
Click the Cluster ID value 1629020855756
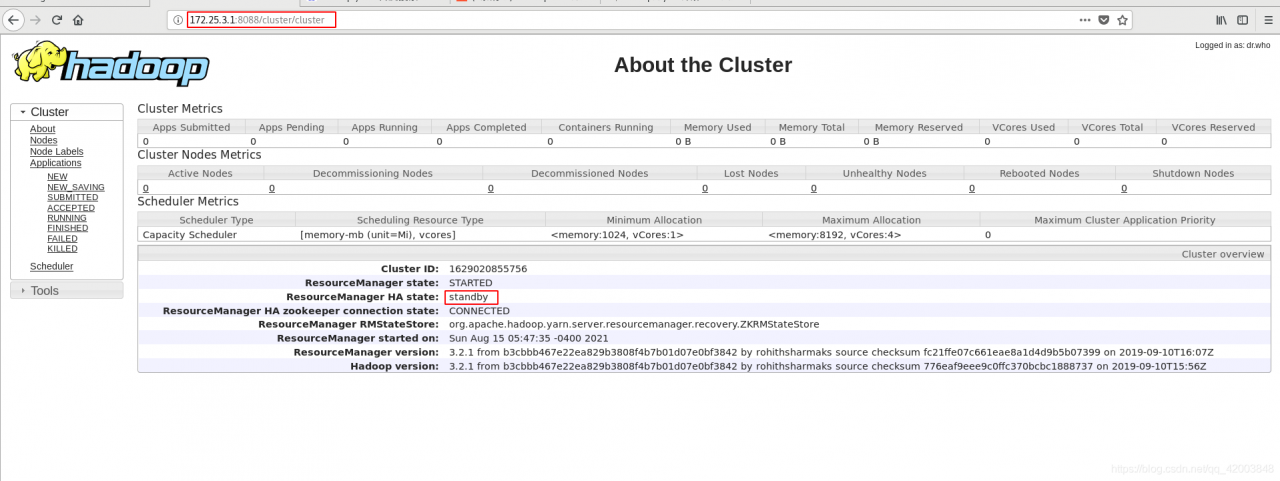coord(488,269)
